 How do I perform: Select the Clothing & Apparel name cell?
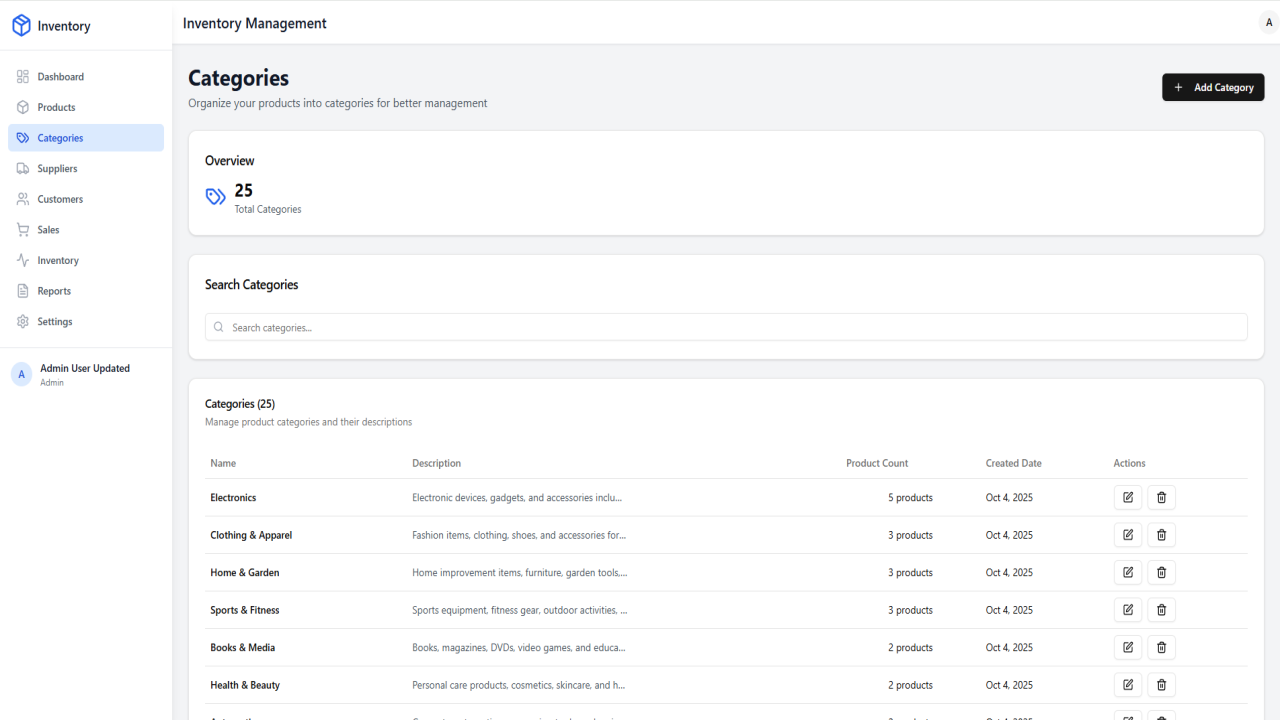point(251,535)
